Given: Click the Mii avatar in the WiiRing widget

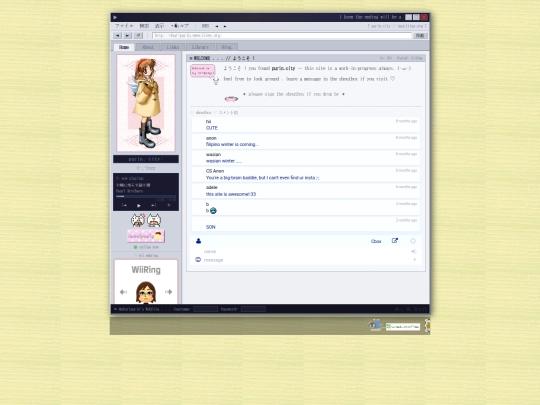Looking at the screenshot, I should point(146,292).
